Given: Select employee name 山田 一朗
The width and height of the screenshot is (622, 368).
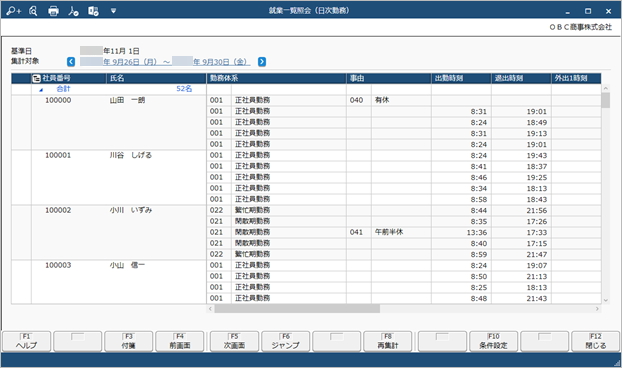Looking at the screenshot, I should tap(127, 100).
